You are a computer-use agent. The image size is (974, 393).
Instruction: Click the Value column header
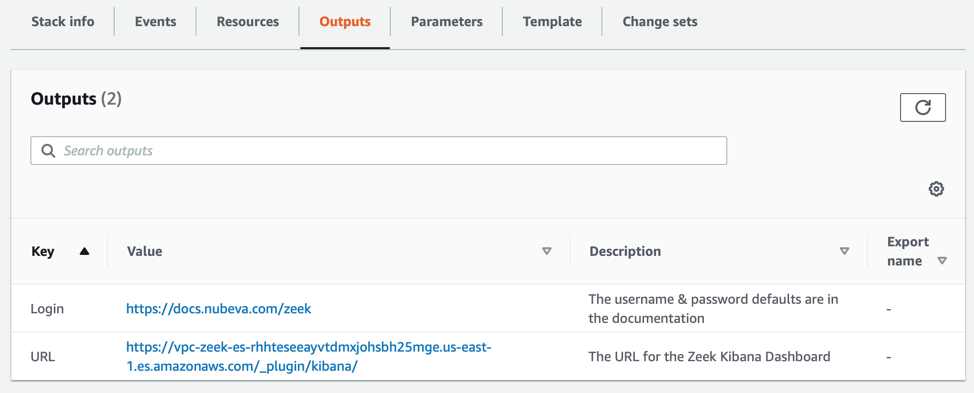(144, 251)
